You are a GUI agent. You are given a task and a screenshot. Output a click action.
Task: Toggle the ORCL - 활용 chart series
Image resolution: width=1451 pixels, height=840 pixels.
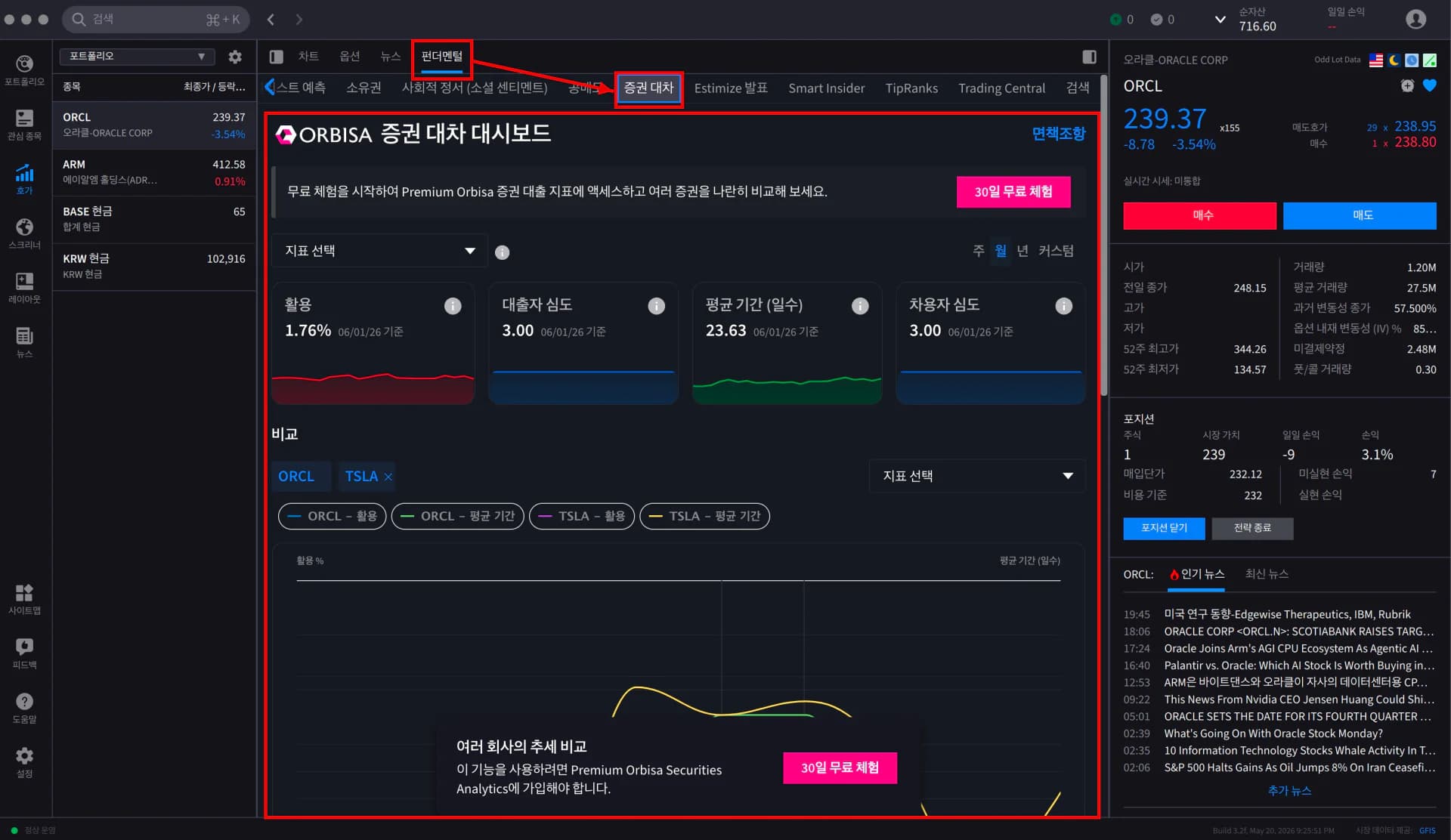coord(333,517)
